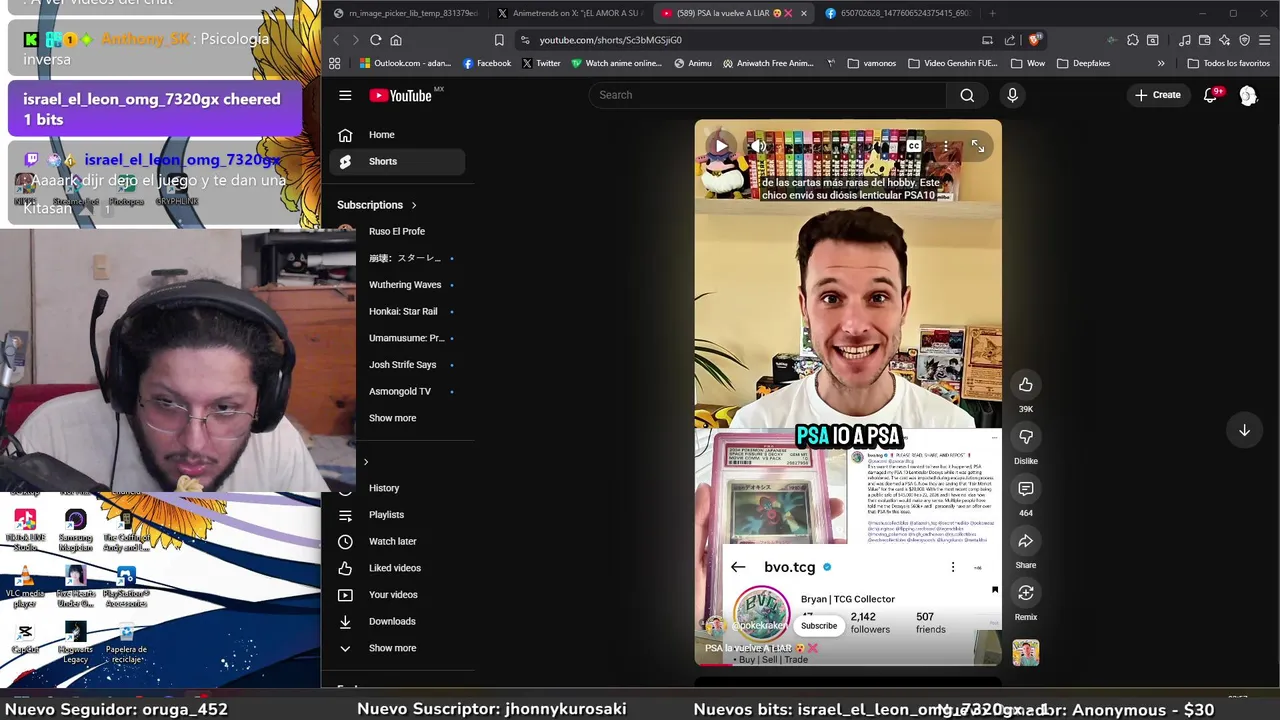Select Shorts in YouTube sidebar

397,161
